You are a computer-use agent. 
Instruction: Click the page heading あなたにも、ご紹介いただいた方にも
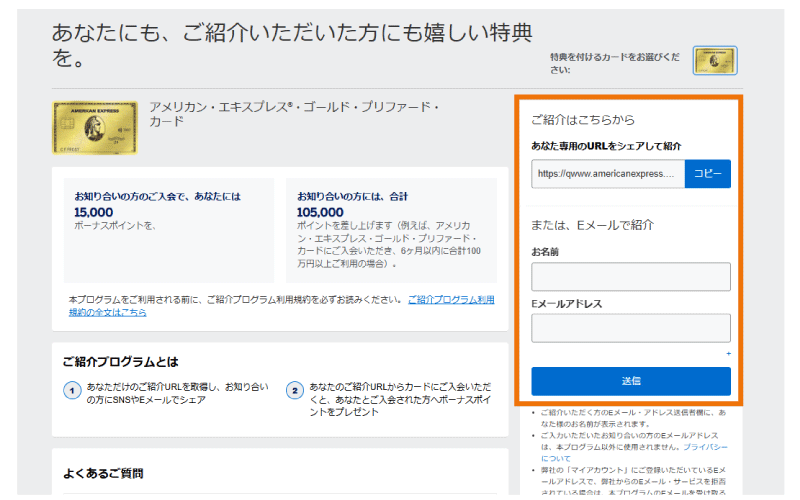click(x=292, y=45)
